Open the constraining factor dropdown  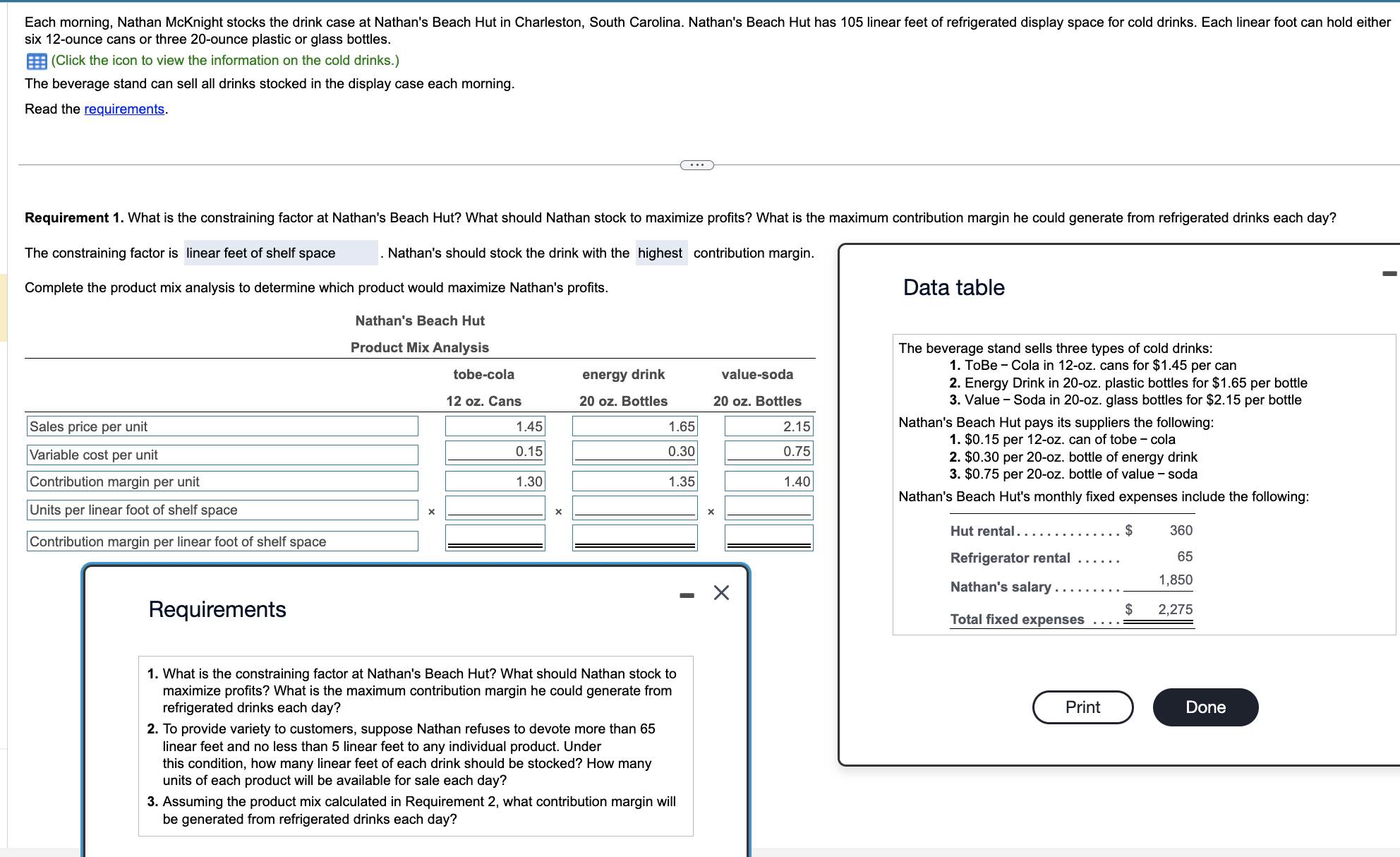point(280,253)
